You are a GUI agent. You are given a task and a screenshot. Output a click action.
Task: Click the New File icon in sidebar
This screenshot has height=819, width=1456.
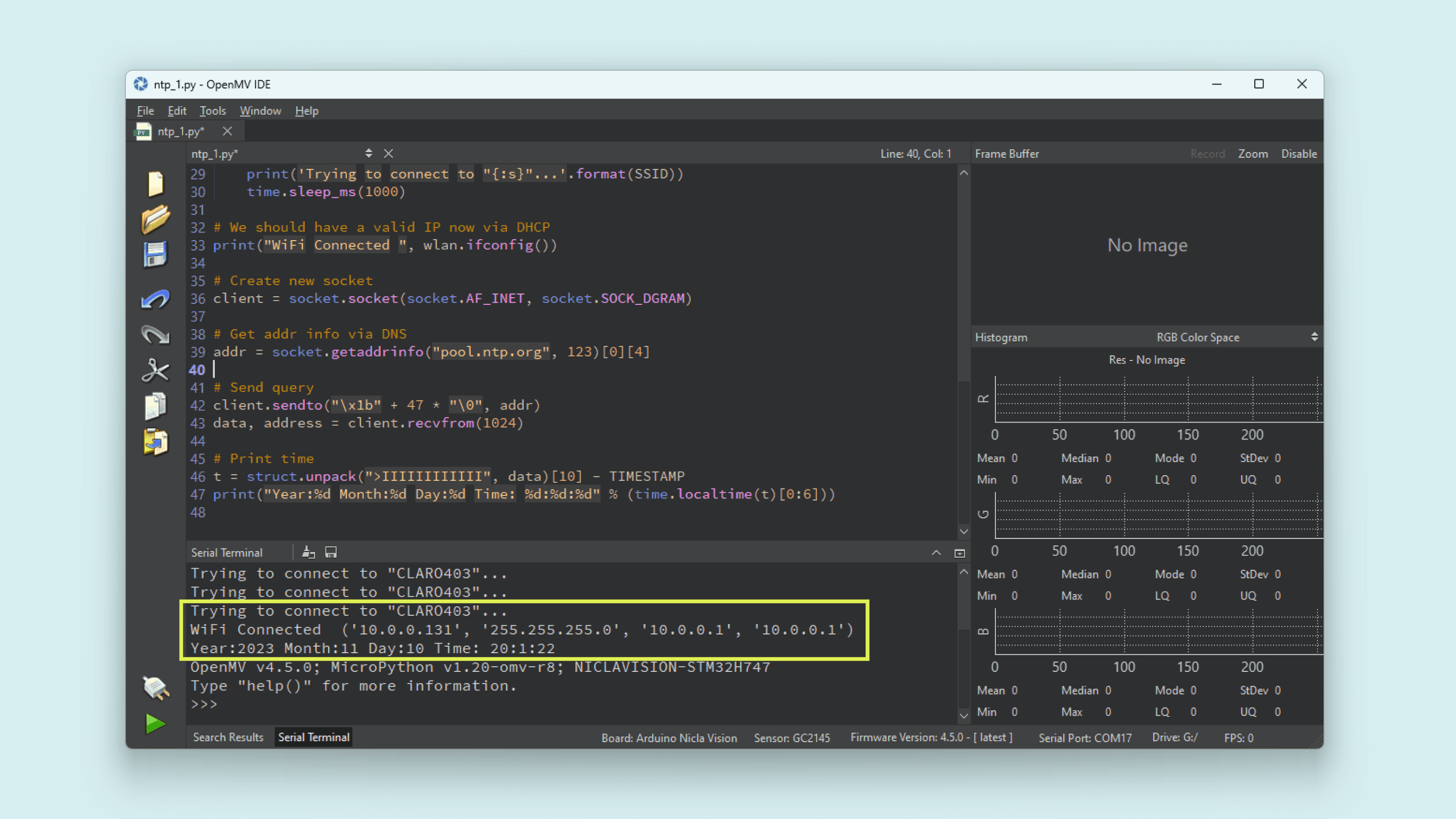[155, 184]
